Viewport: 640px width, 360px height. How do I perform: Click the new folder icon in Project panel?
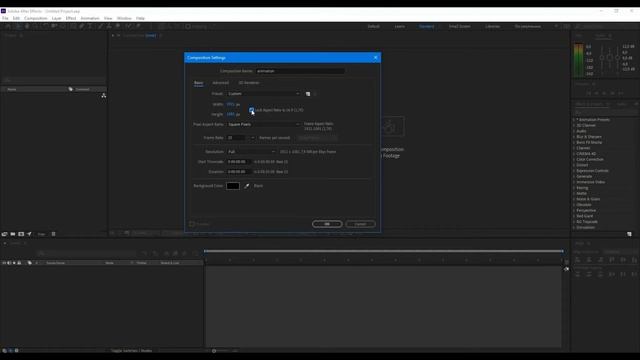click(13, 234)
